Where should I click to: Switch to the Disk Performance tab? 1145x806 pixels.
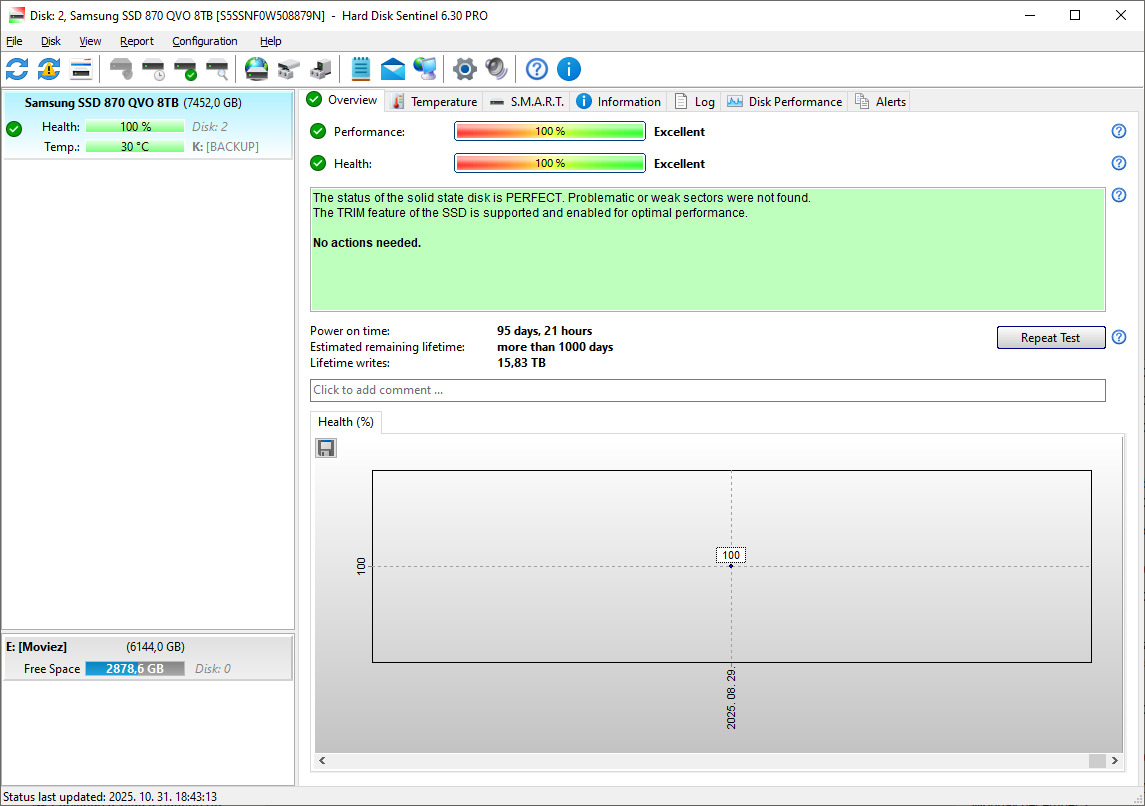(784, 101)
